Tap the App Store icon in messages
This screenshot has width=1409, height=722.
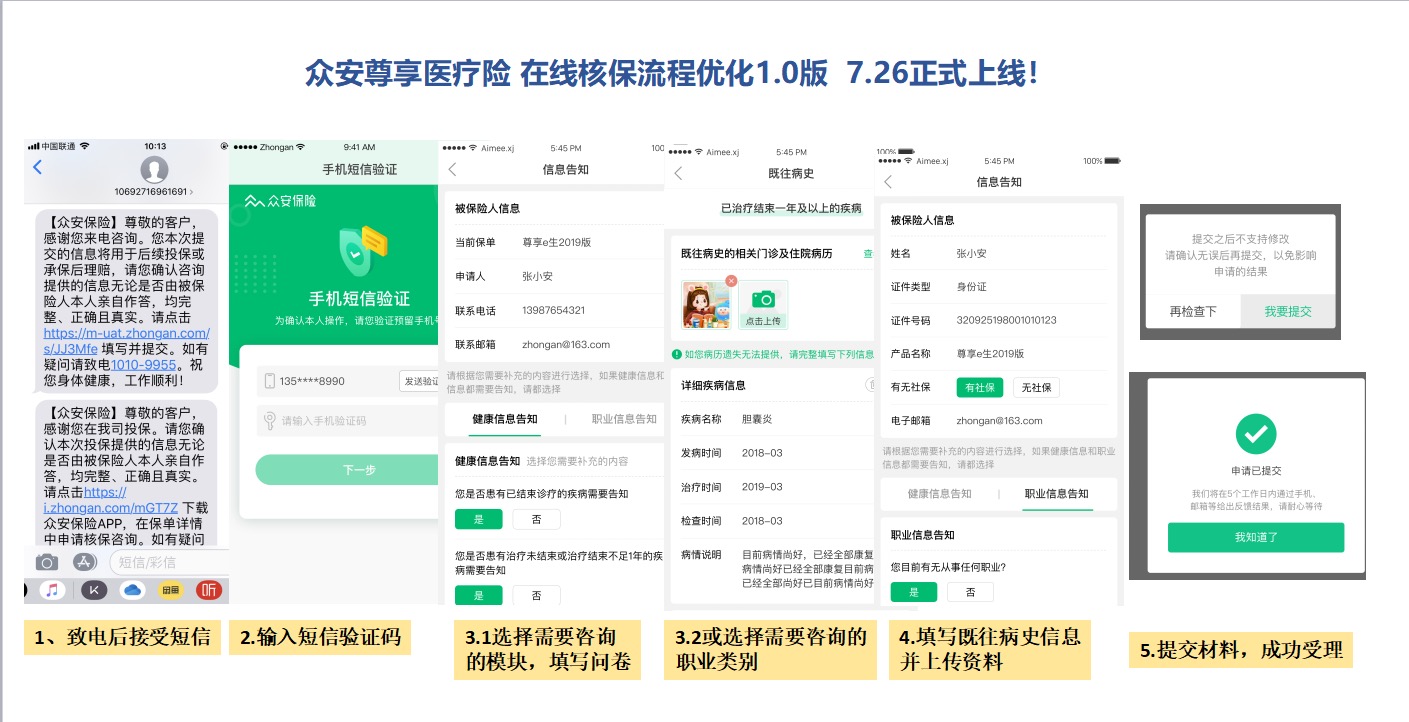coord(84,562)
